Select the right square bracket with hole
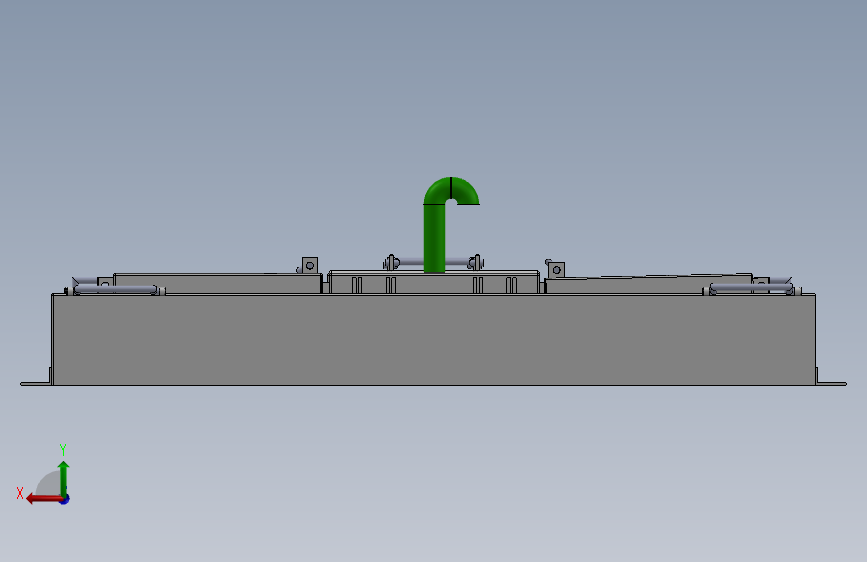The image size is (867, 562). pyautogui.click(x=556, y=270)
